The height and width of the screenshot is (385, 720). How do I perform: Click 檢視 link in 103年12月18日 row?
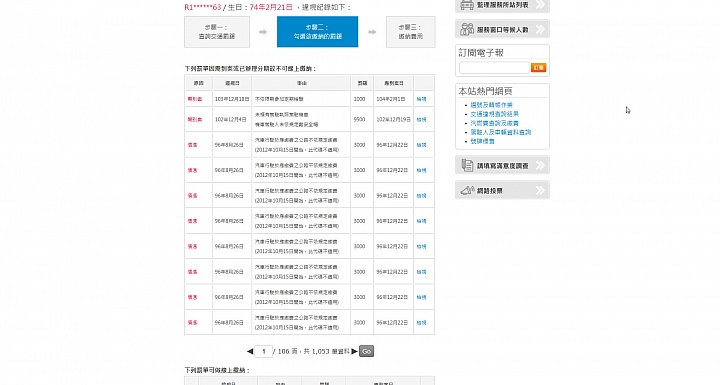[421, 99]
